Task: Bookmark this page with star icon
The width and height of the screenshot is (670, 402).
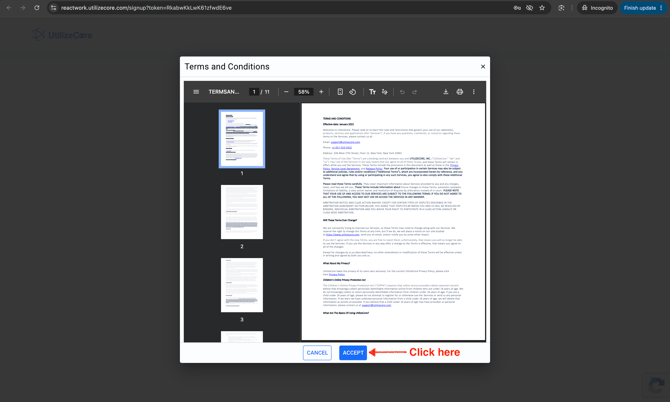Action: pyautogui.click(x=542, y=8)
